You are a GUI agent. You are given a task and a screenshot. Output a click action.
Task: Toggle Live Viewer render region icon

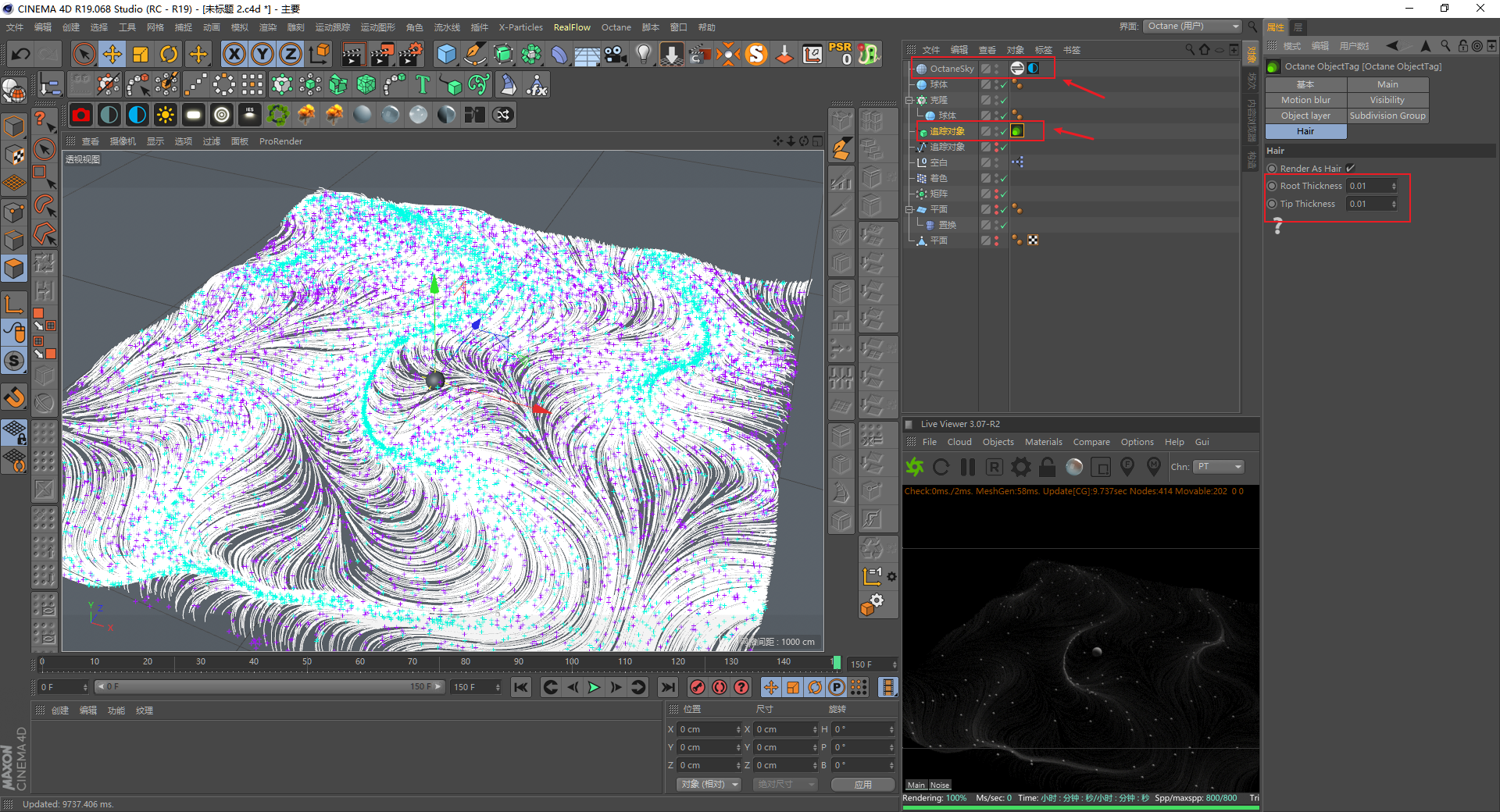[1101, 467]
